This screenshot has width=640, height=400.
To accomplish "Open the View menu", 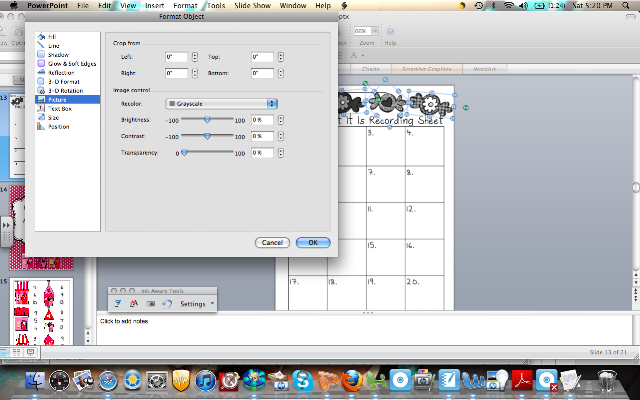I will [128, 6].
